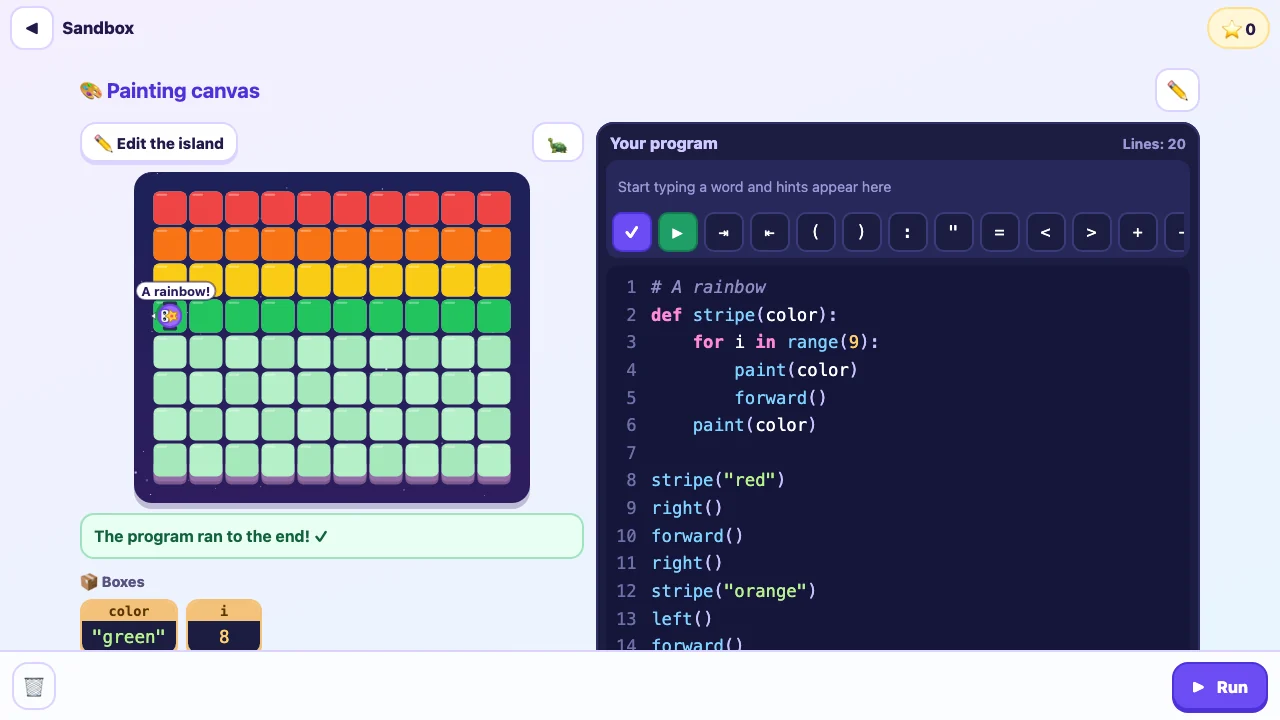1280x720 pixels.
Task: Click the pencil edit icon beside the title
Action: tap(1177, 90)
